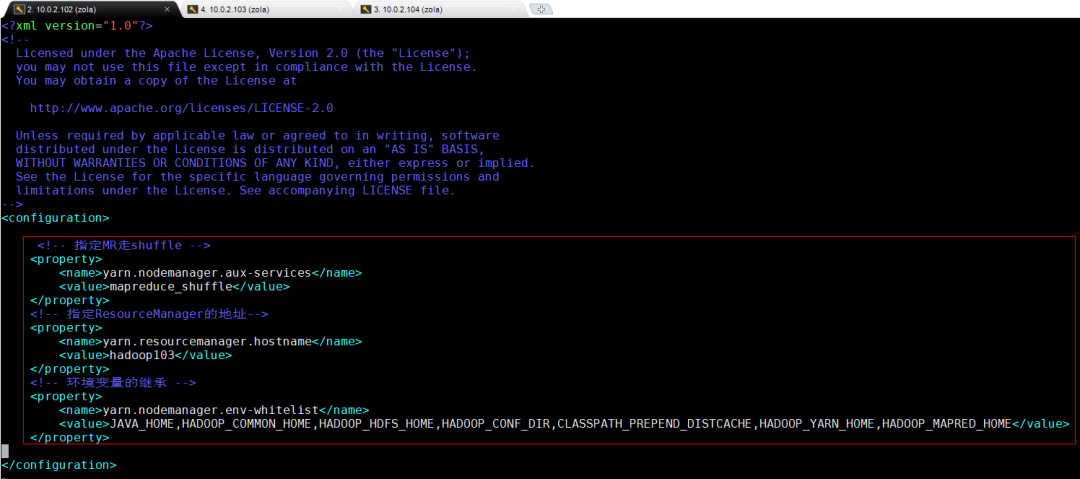Open a new session tab with the plus button
The image size is (1080, 479).
coord(541,9)
